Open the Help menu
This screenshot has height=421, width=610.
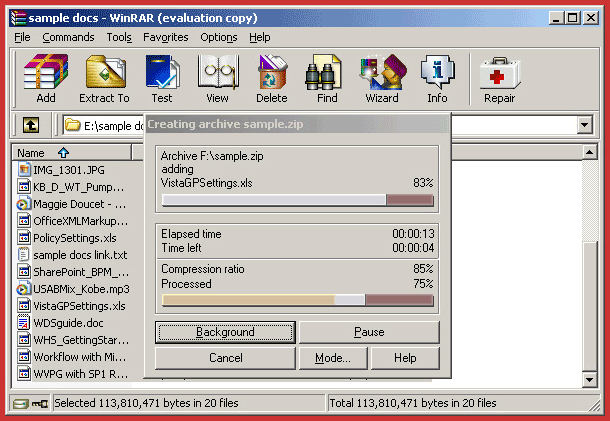tap(260, 37)
